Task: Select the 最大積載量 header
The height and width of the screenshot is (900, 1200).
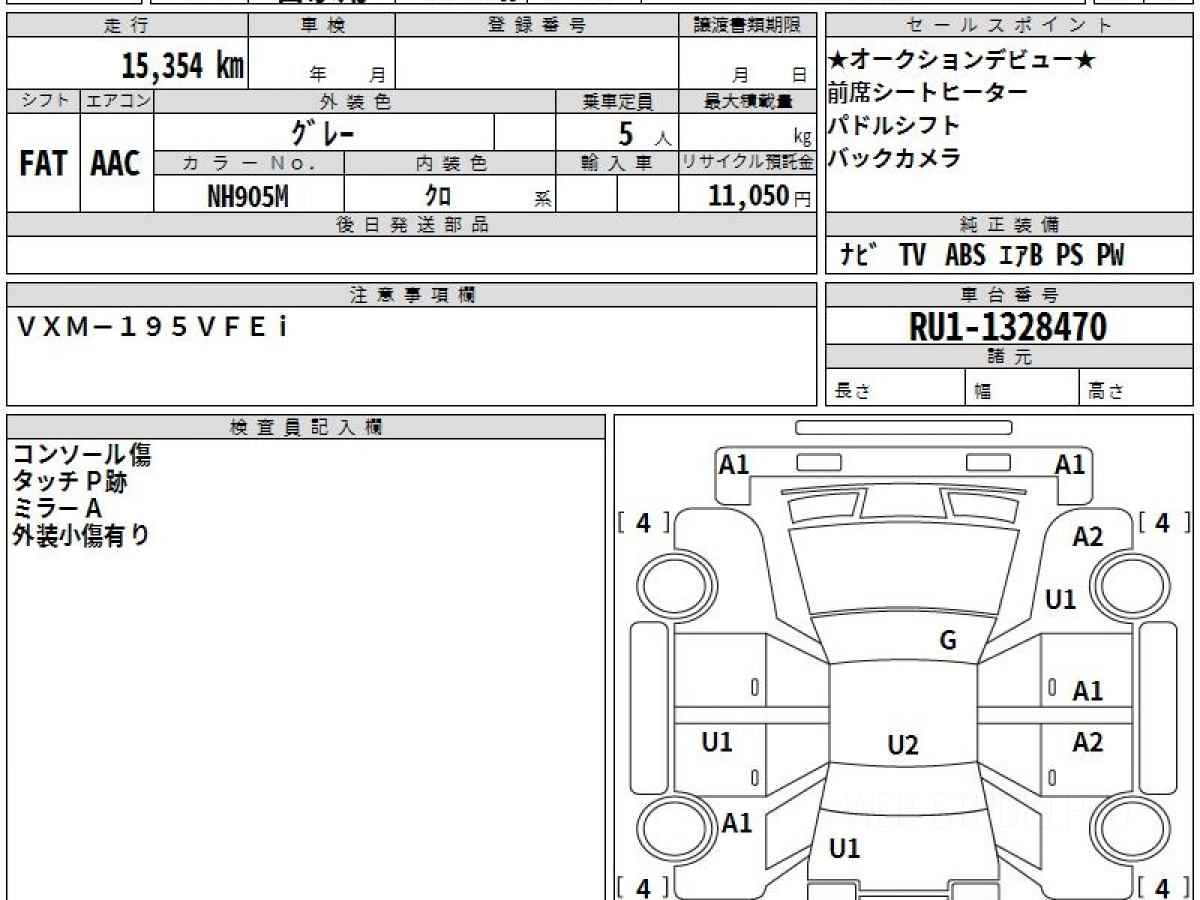Action: (x=748, y=101)
